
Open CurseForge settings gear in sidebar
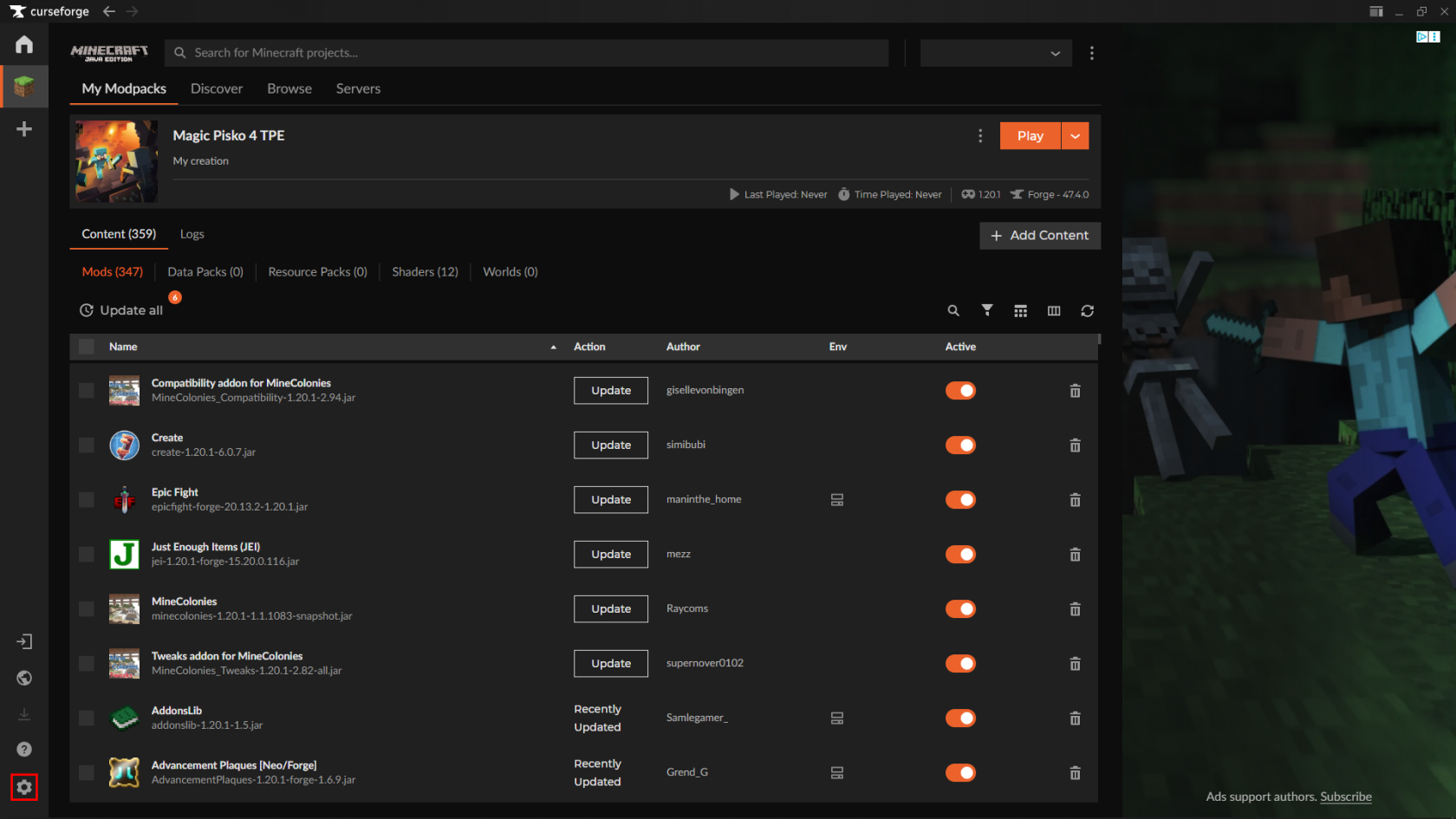pyautogui.click(x=23, y=787)
